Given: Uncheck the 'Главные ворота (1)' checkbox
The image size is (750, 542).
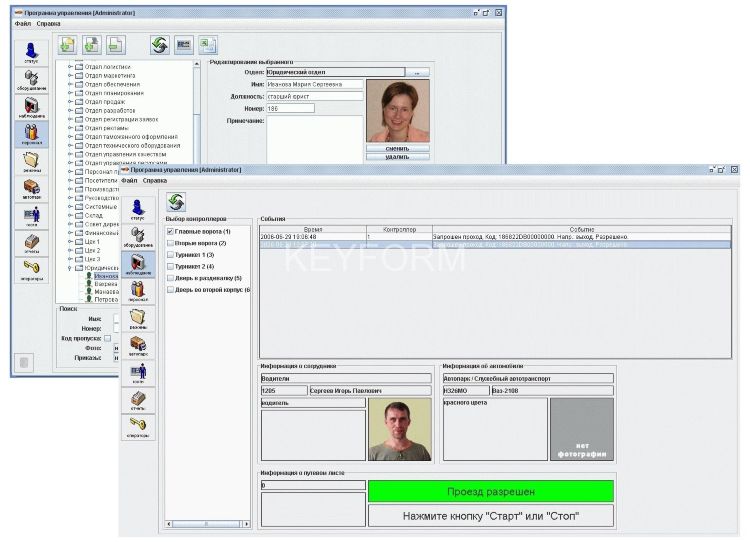Looking at the screenshot, I should click(x=170, y=231).
